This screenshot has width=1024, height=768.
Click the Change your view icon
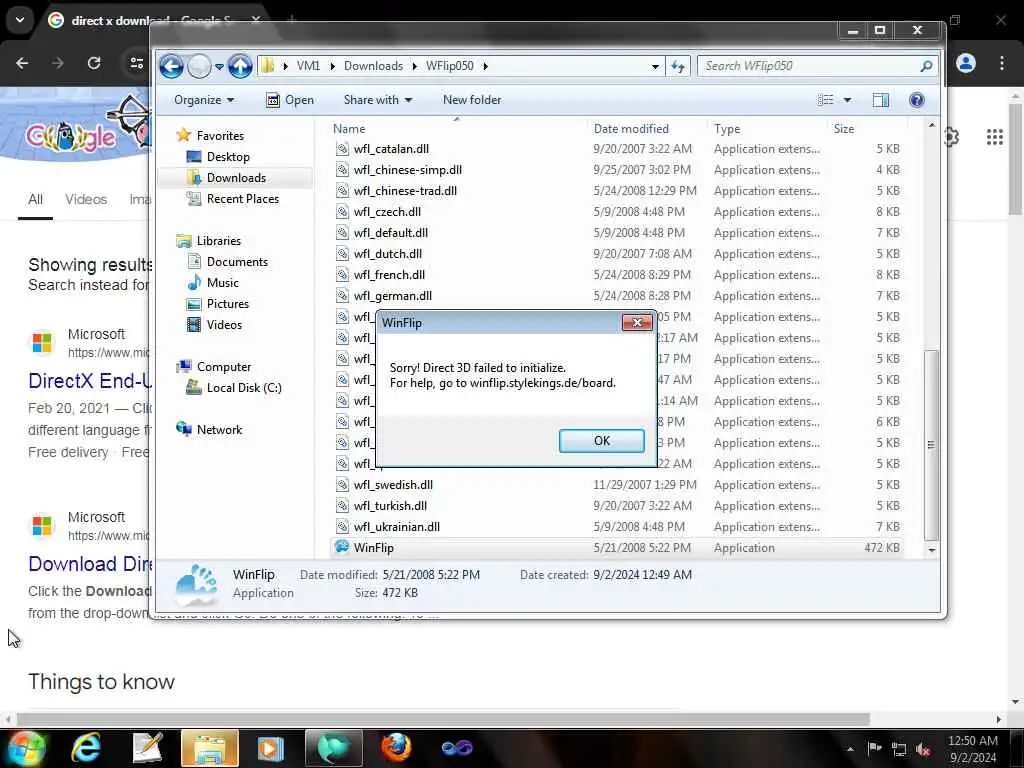[825, 100]
